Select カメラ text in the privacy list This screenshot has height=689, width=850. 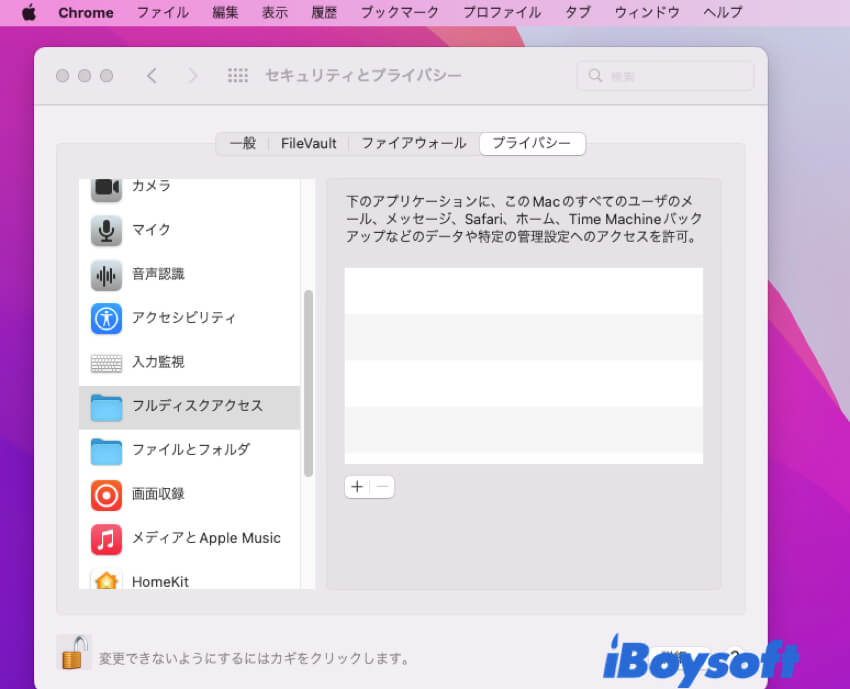151,185
